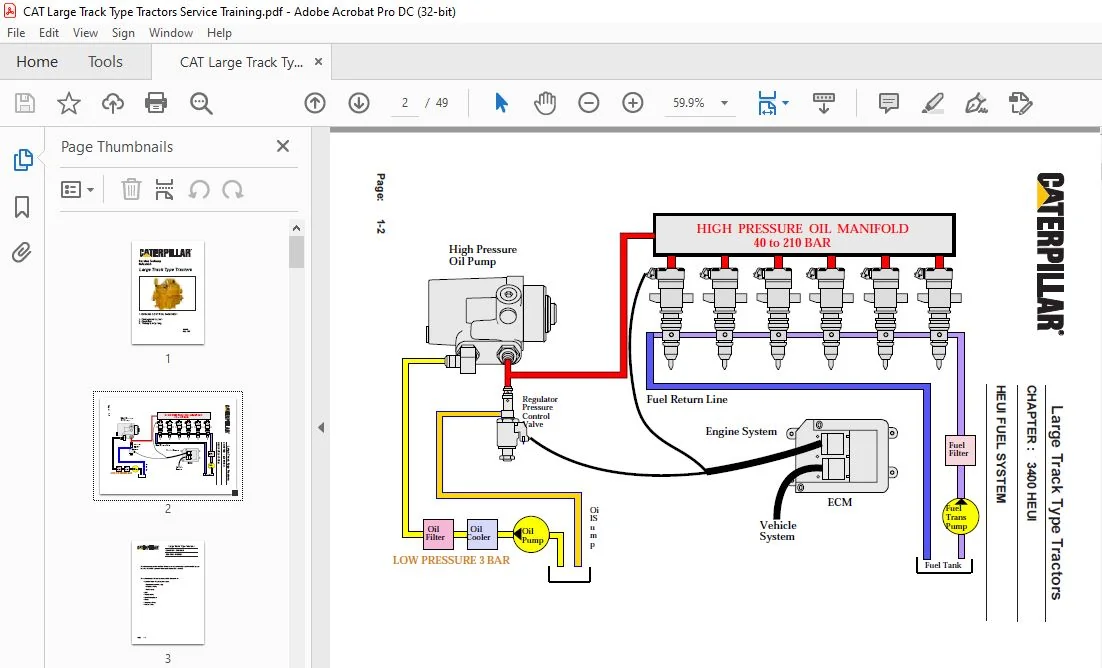Click the 'LOW PRESSURE 3 BAR' text
This screenshot has height=668, width=1102.
point(451,560)
